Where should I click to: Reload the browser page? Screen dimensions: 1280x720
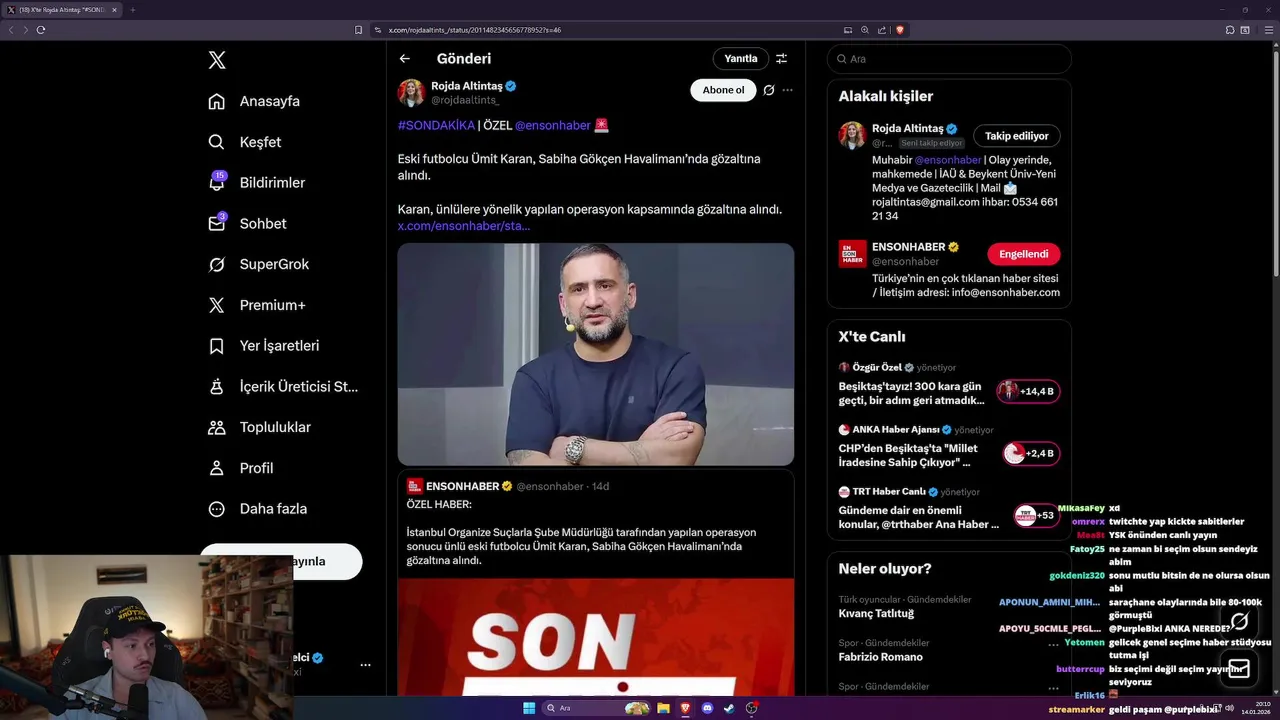coord(40,30)
